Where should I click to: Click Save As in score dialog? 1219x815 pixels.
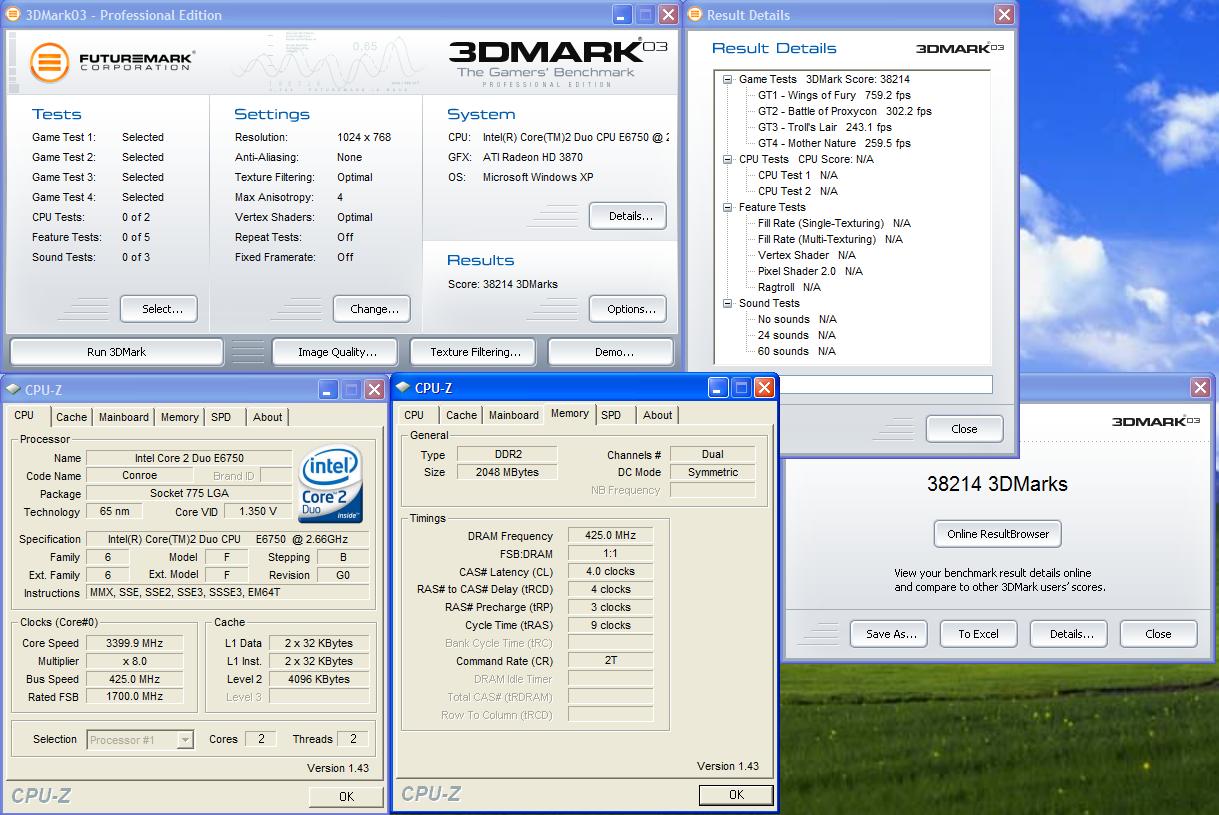(x=890, y=634)
